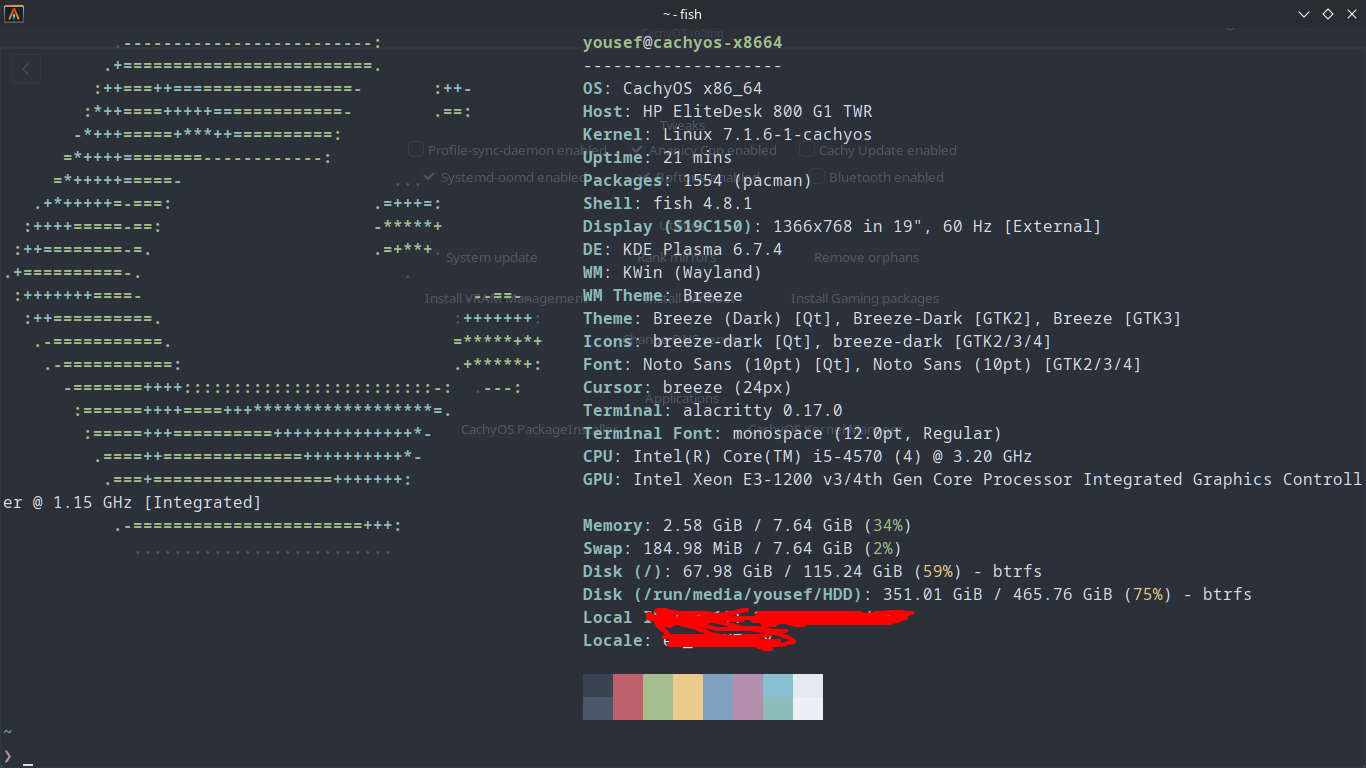Click the Alacritty app icon in the title bar
The width and height of the screenshot is (1366, 768).
coord(14,14)
